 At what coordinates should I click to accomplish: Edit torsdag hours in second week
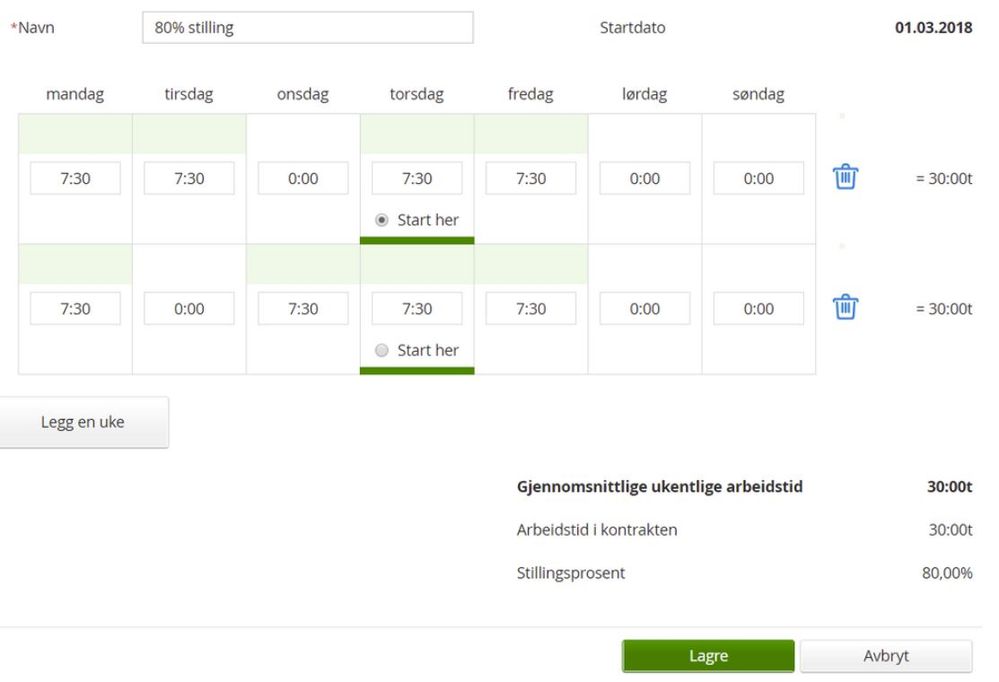pos(417,308)
